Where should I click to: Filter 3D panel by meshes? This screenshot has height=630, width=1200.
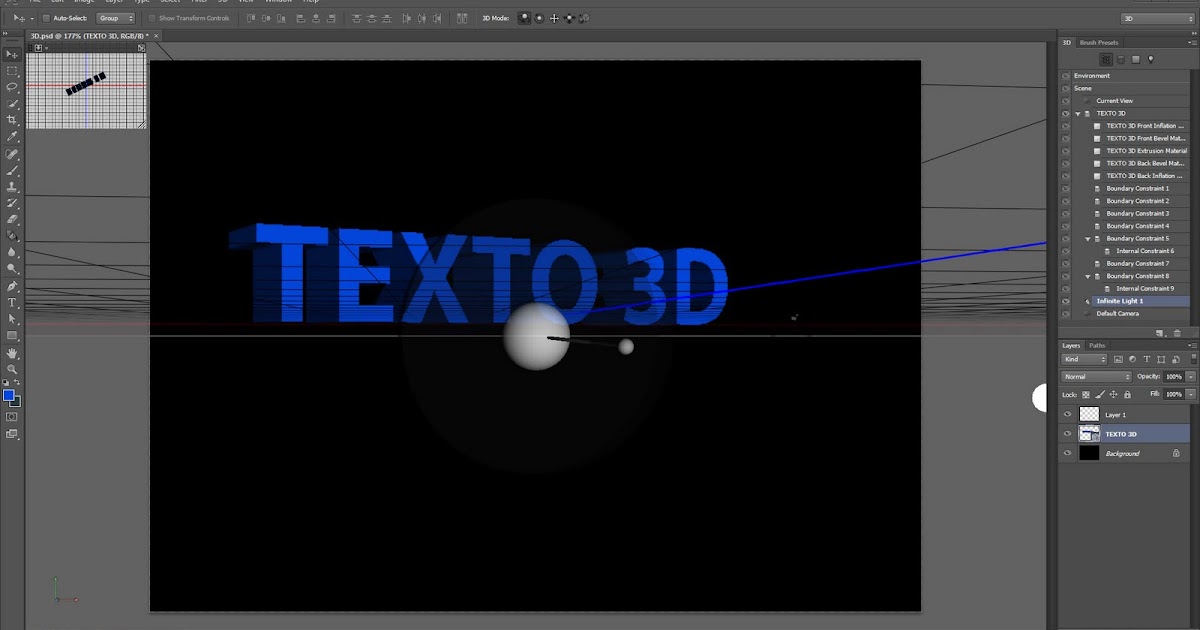(1121, 60)
